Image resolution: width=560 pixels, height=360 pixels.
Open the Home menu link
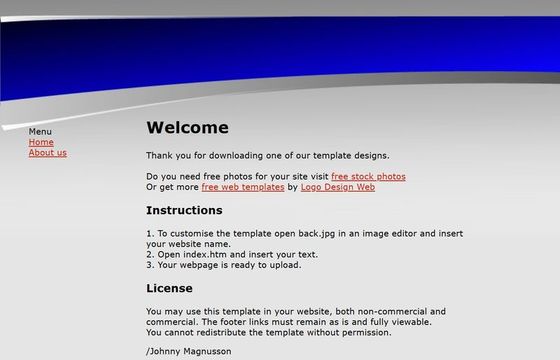(x=41, y=142)
